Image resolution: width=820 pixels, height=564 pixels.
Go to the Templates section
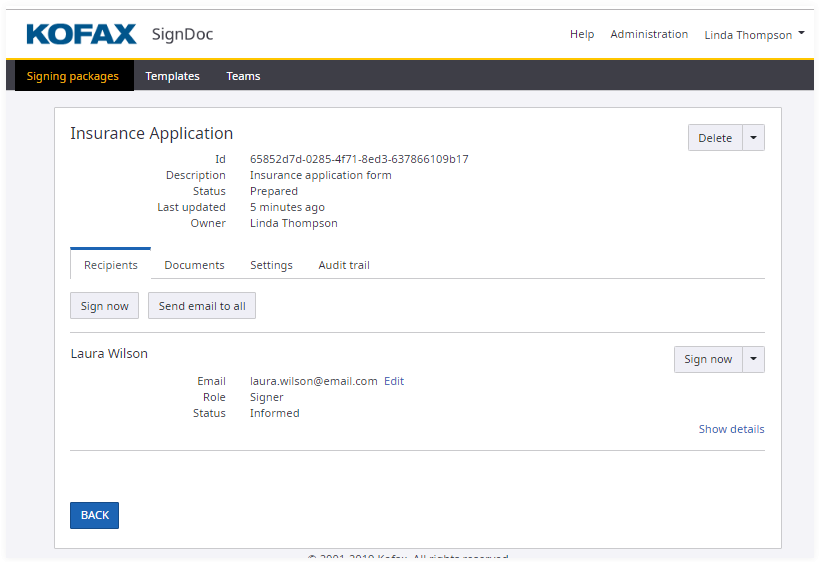[x=172, y=76]
